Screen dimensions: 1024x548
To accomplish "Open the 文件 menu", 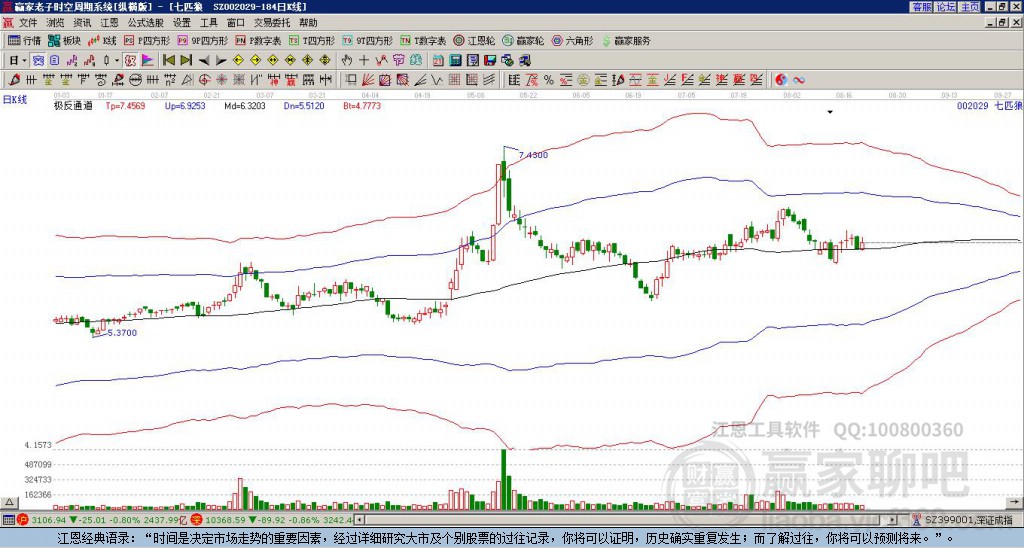I will tap(27, 23).
